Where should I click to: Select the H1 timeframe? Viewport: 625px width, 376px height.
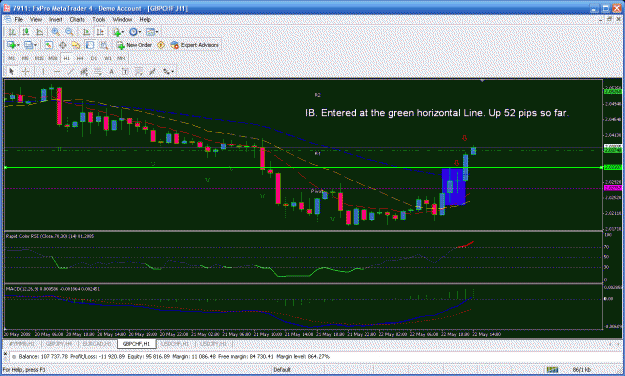point(67,58)
